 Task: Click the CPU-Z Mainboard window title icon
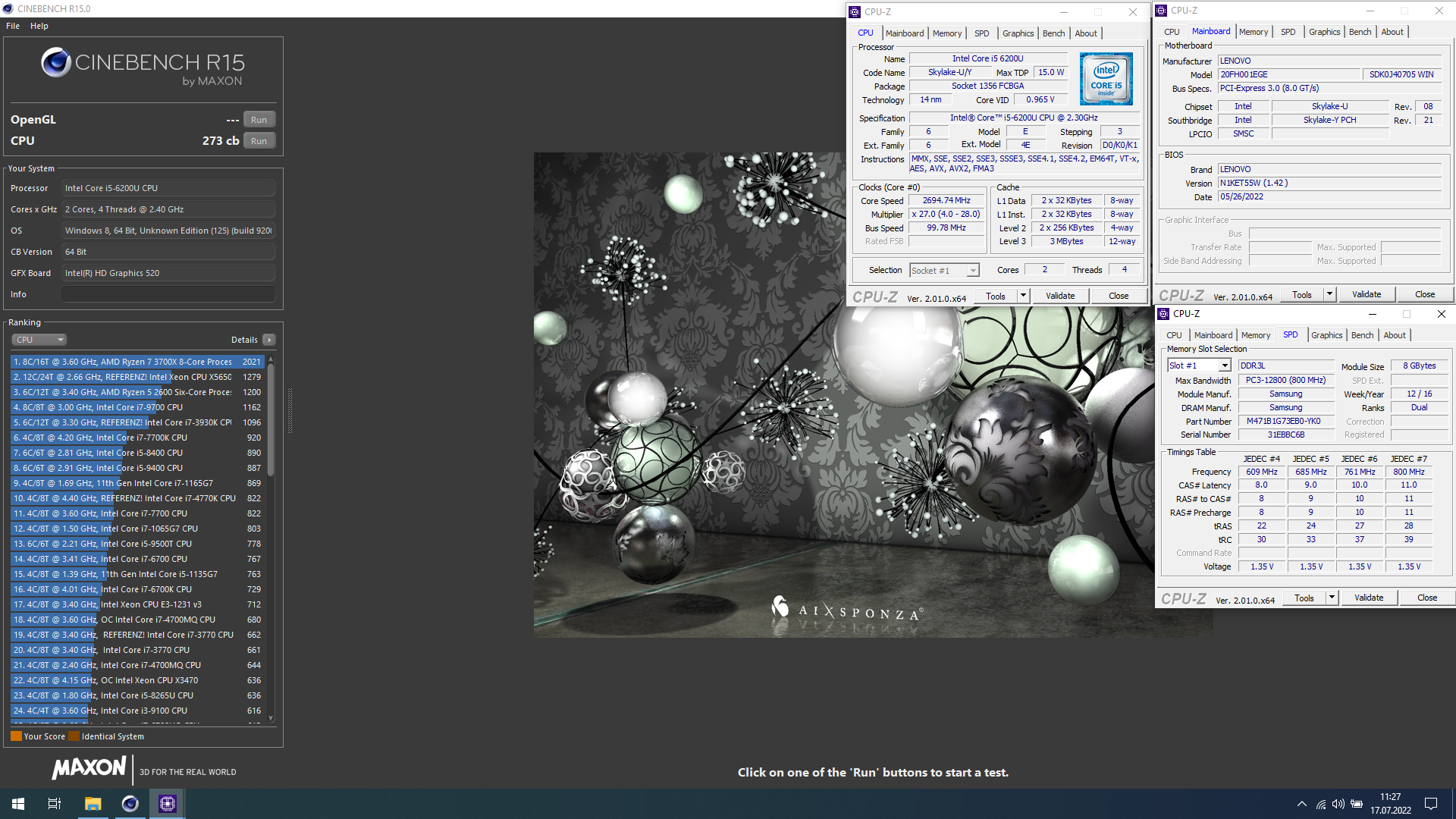(1161, 11)
